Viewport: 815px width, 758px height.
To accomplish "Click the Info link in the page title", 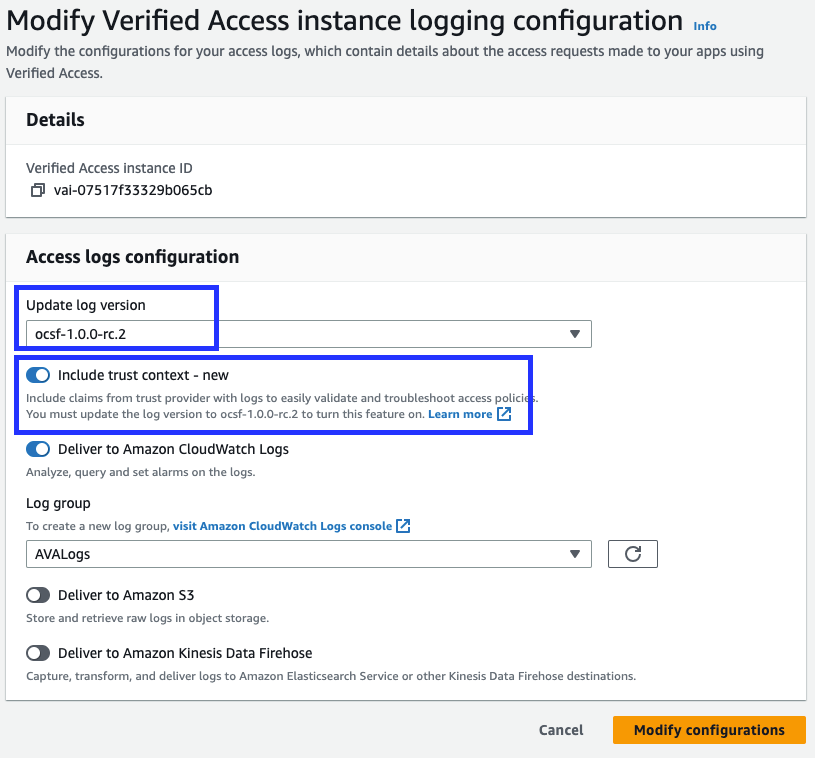I will pyautogui.click(x=704, y=26).
